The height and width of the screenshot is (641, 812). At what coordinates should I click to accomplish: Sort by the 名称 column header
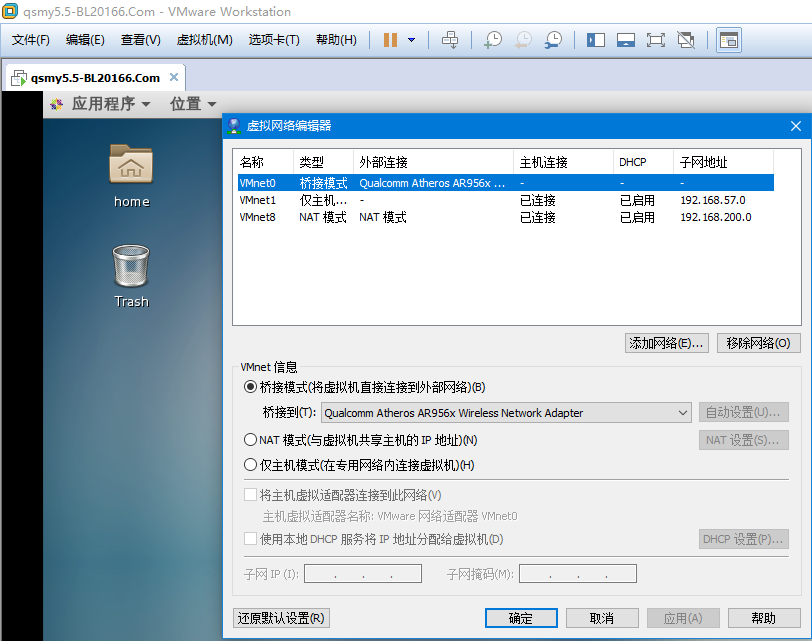[x=264, y=163]
